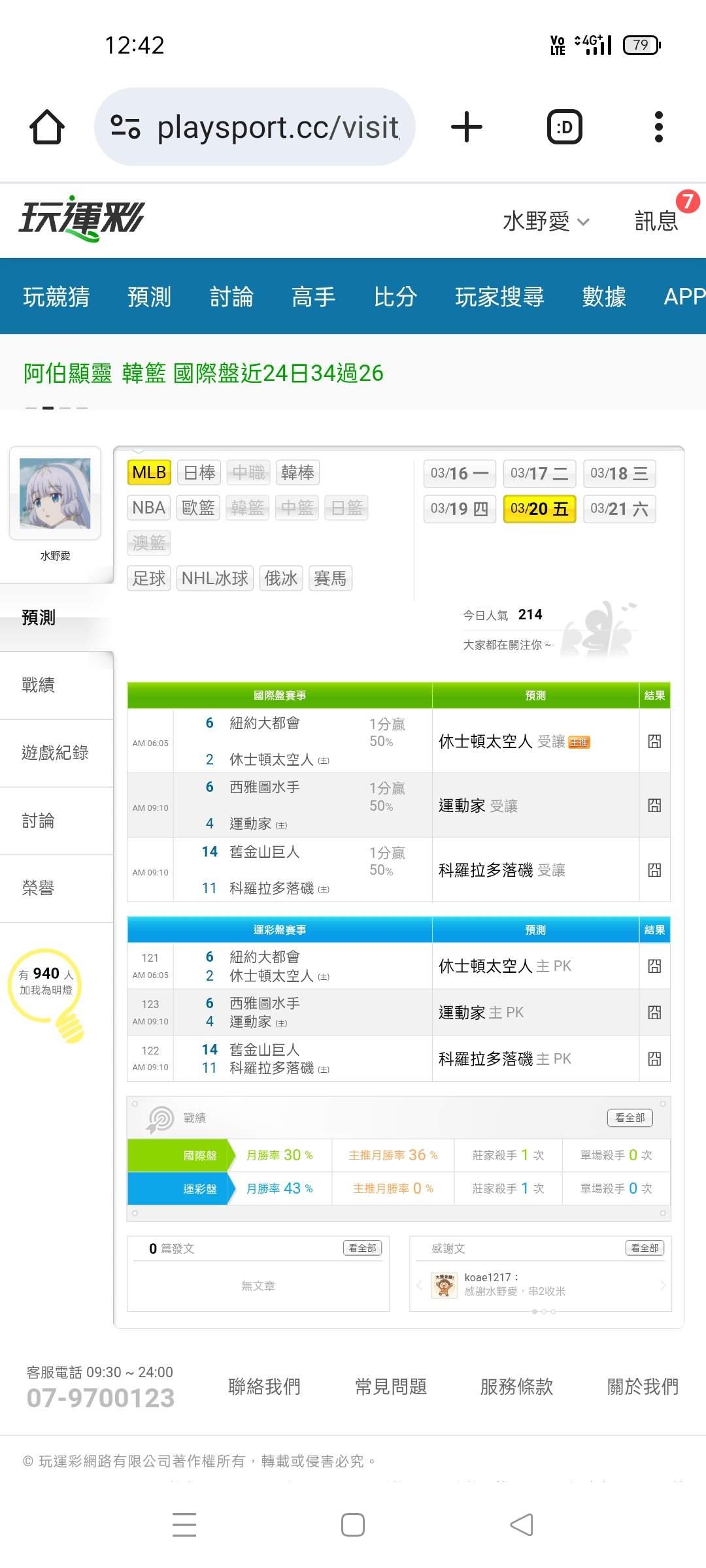Click the 戰績 target icon
Viewport: 706px width, 1568px height.
(160, 1119)
